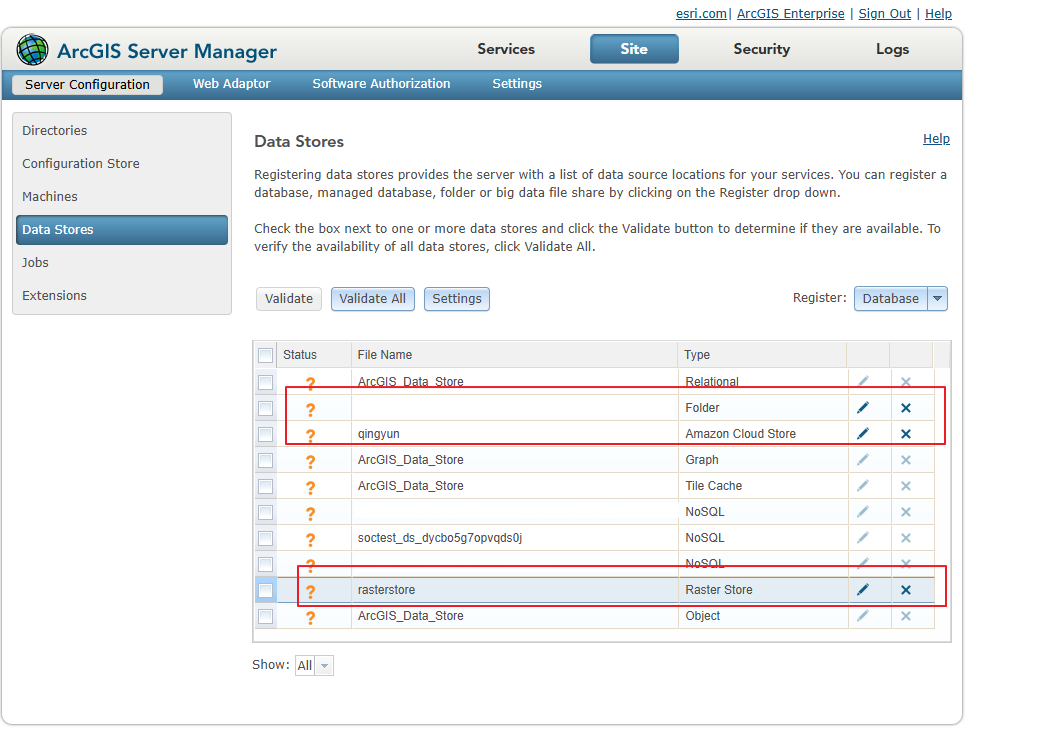Screen dimensions: 1041x736
Task: Click the rasterstore row status icon
Action: 310,591
